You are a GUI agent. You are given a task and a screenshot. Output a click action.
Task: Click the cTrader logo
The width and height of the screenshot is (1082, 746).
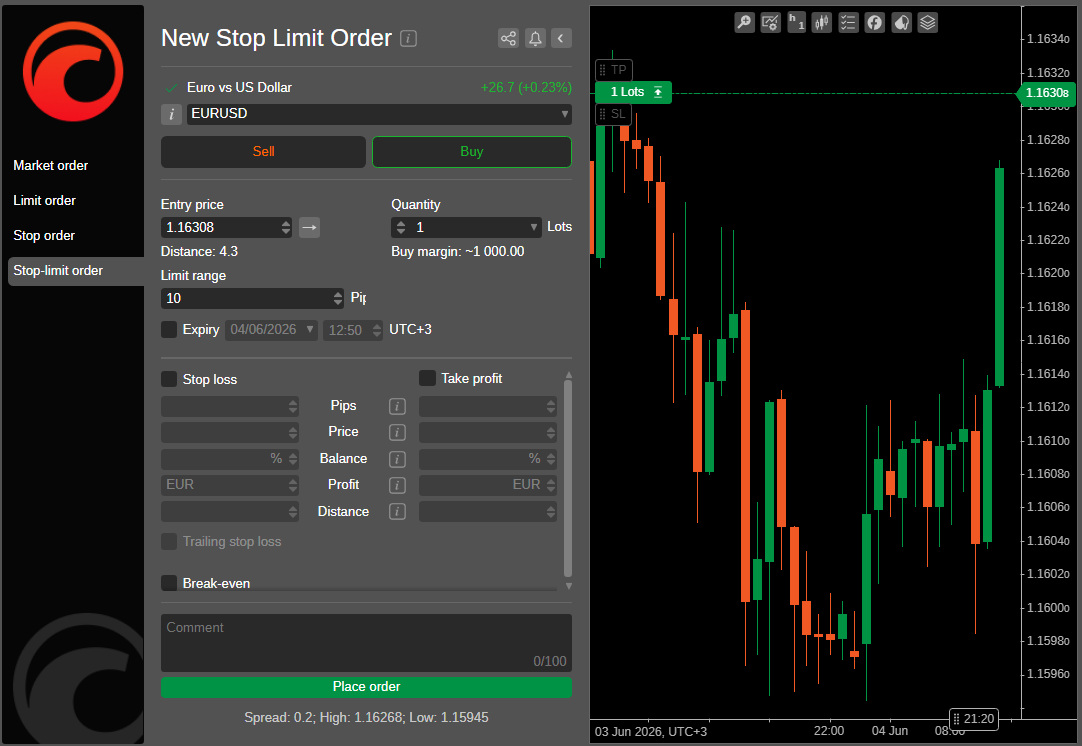(x=73, y=71)
